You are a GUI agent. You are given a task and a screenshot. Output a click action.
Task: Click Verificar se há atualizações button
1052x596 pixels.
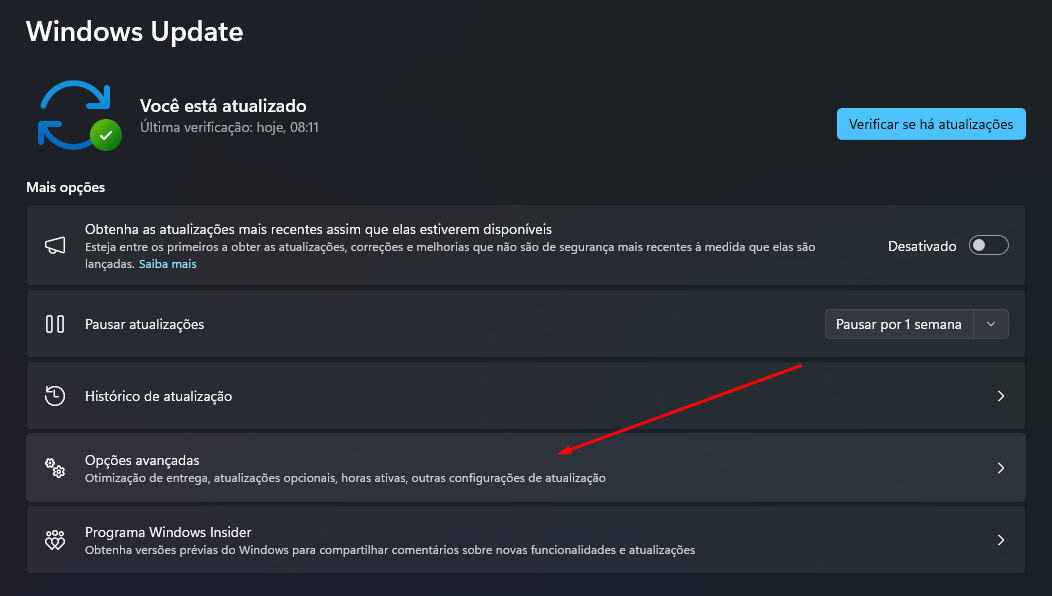coord(931,124)
